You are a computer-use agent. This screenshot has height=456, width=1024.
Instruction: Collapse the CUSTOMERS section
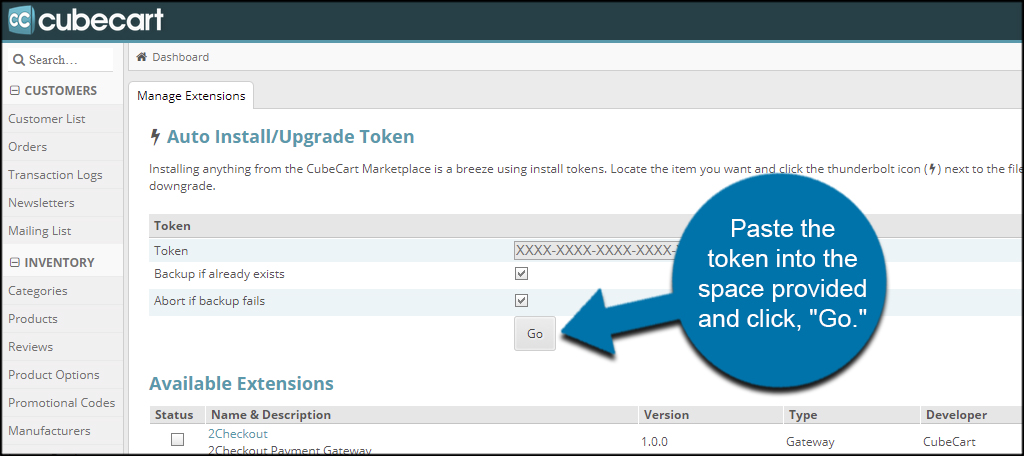pyautogui.click(x=14, y=91)
